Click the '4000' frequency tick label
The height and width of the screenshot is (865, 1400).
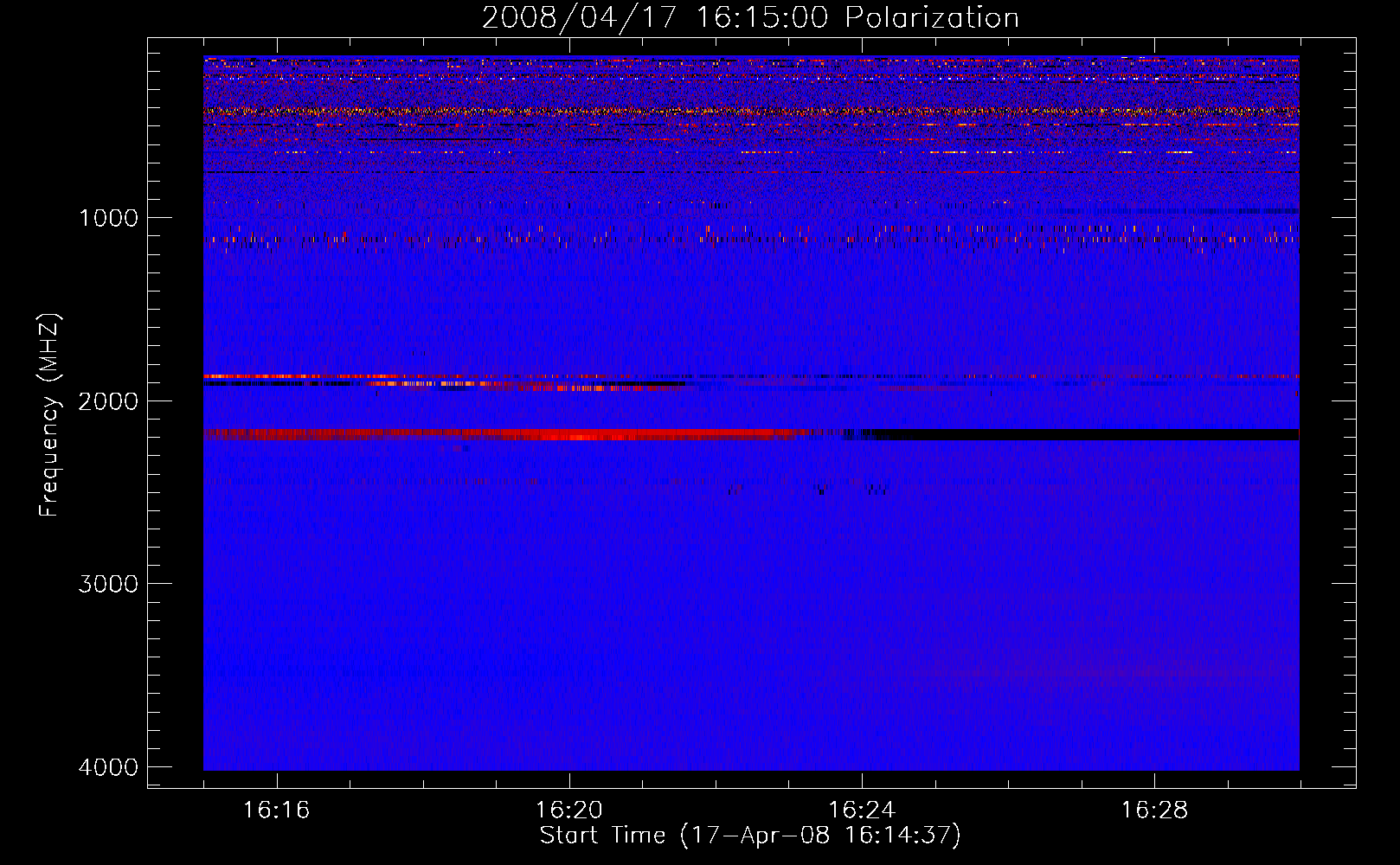click(x=108, y=767)
